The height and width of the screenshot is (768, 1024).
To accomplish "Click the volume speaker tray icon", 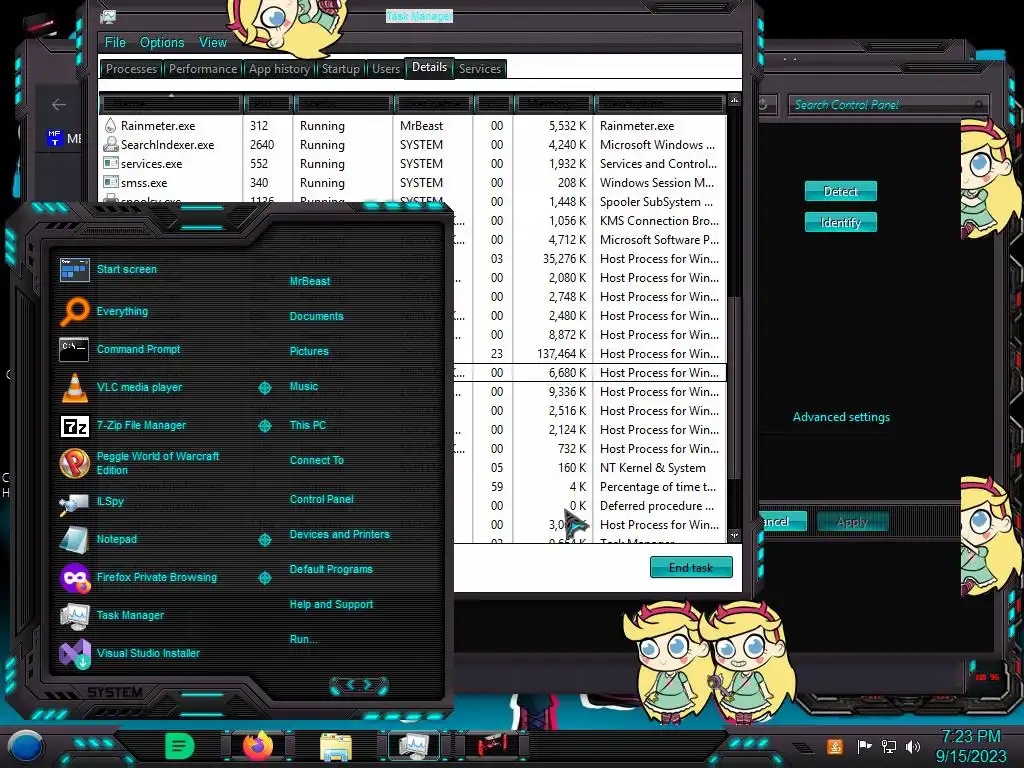I will pos(912,746).
